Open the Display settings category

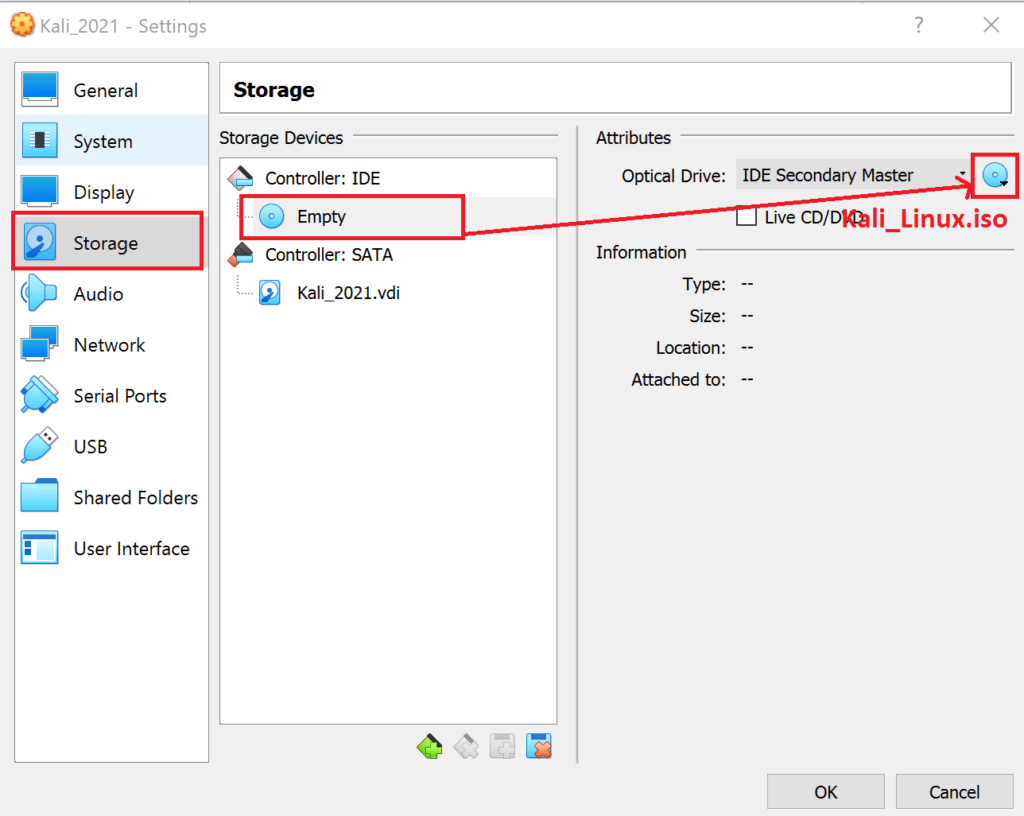tap(111, 192)
